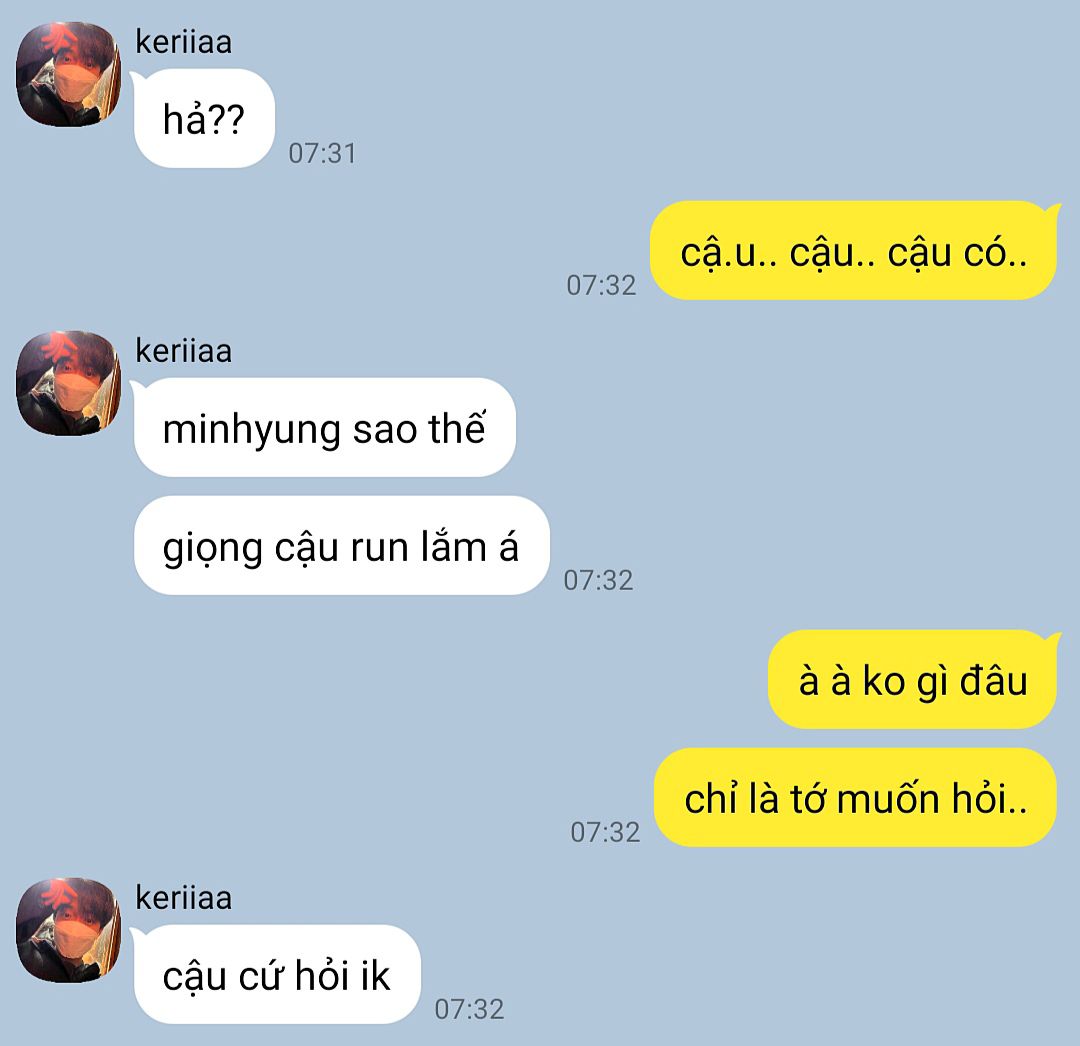Image resolution: width=1080 pixels, height=1046 pixels.
Task: Select the "hả??" message bubble
Action: (205, 118)
